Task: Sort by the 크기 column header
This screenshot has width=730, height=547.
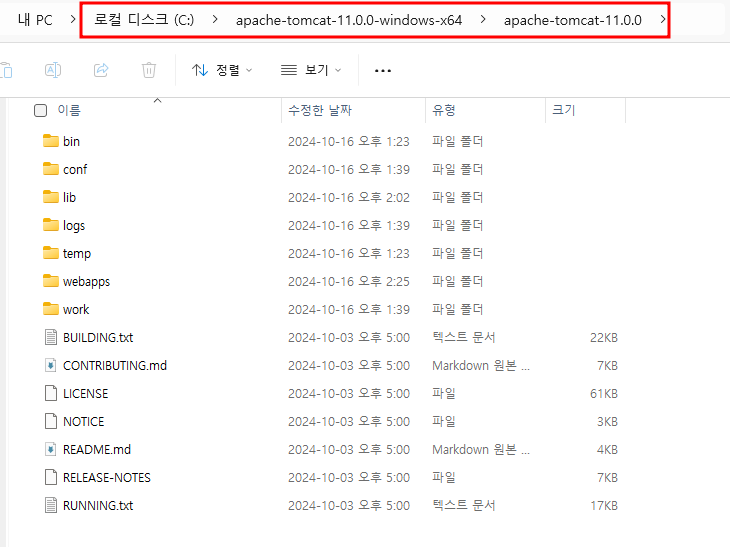Action: (564, 110)
